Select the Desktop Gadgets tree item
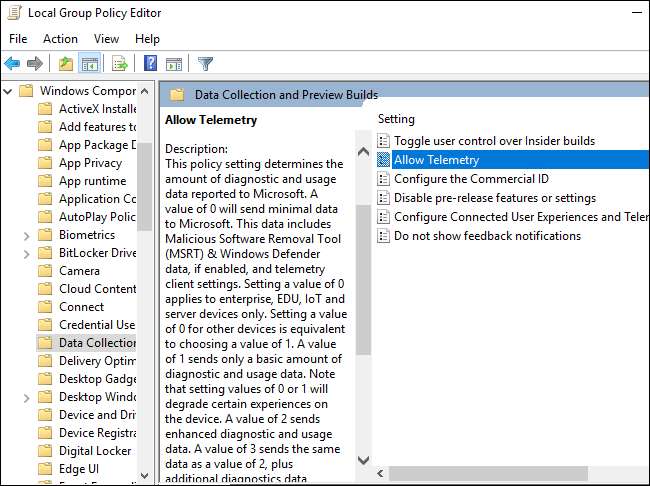 coord(98,379)
